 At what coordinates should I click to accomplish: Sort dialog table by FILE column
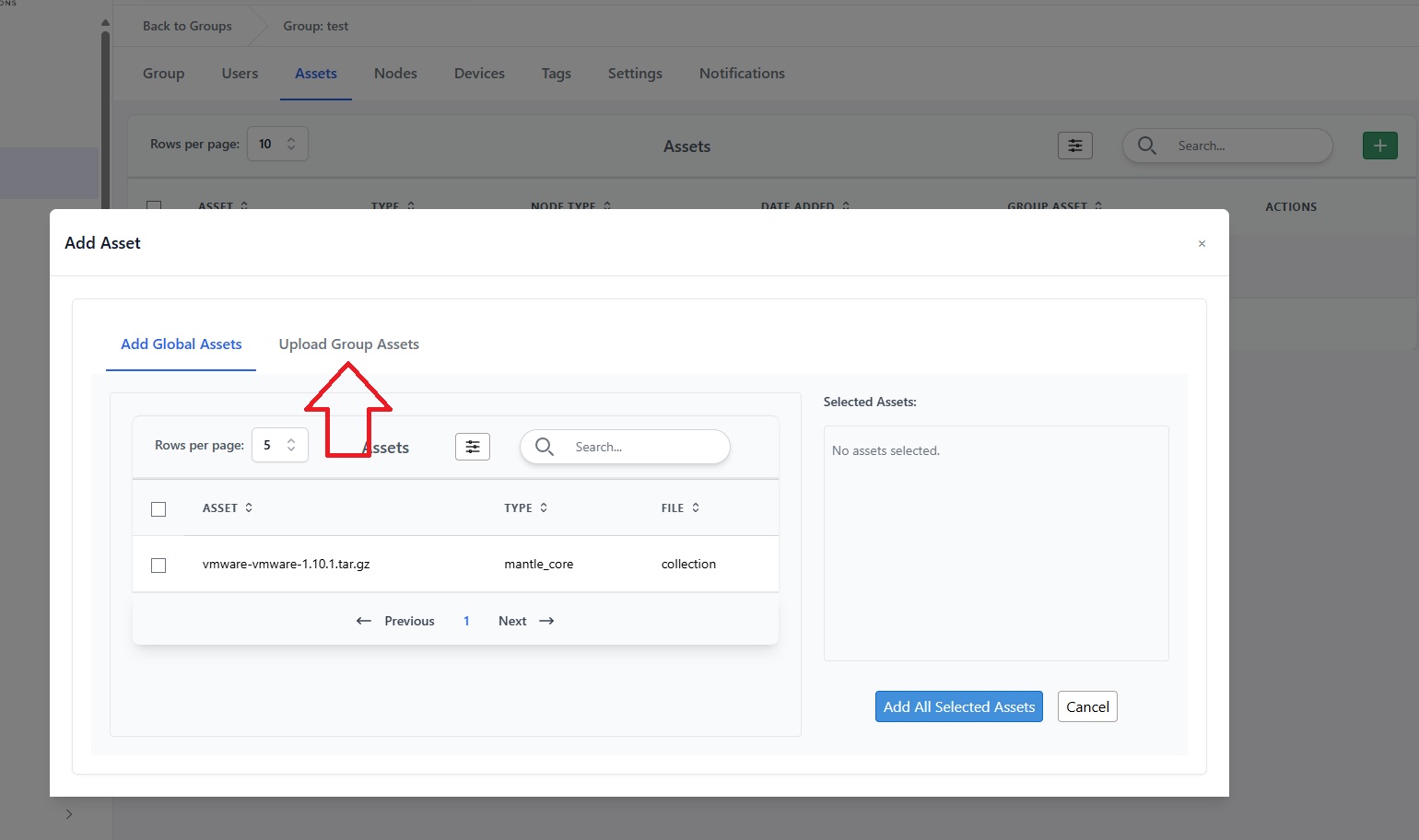(681, 508)
